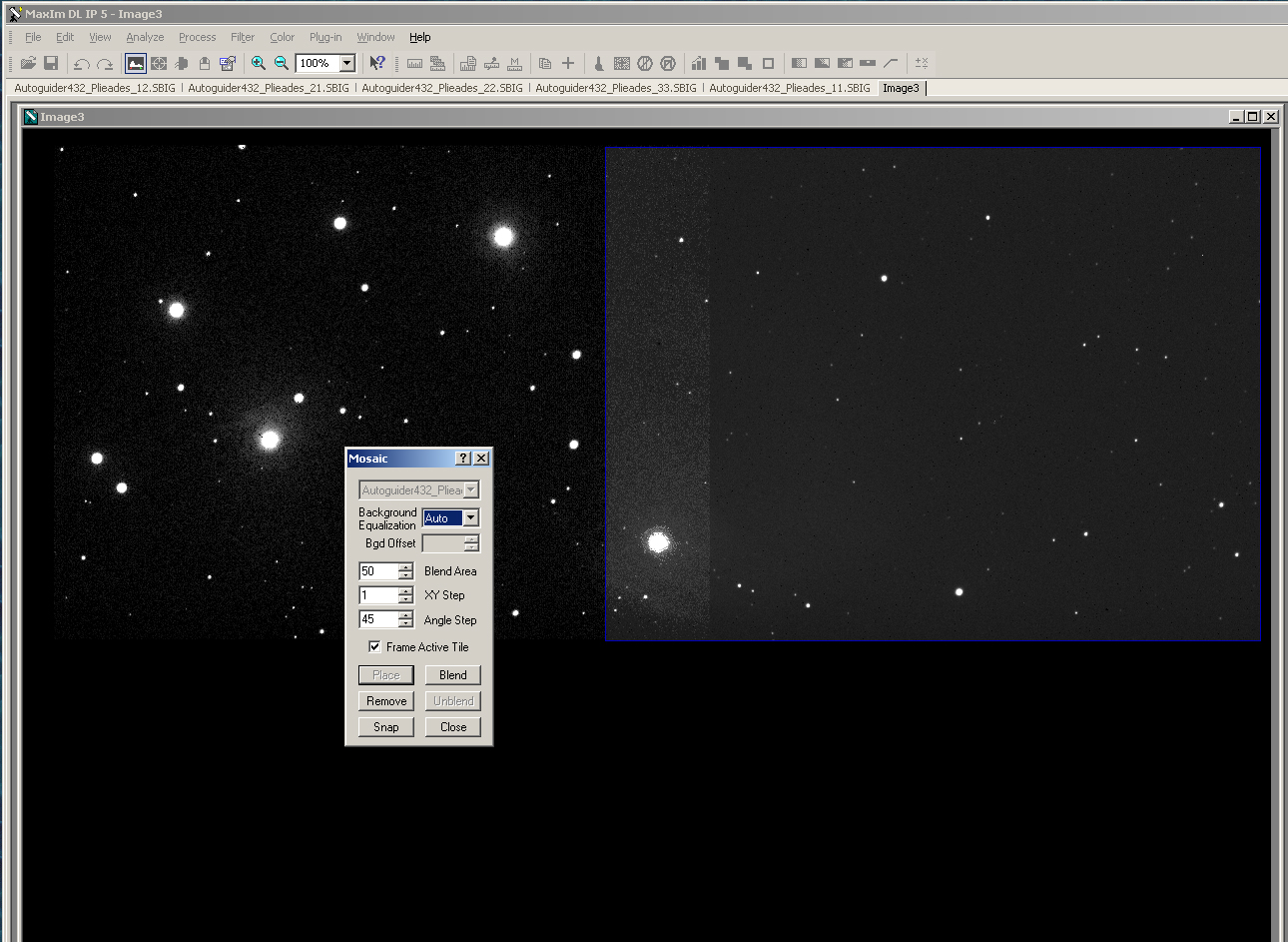Viewport: 1288px width, 942px height.
Task: Uncheck the Frame Active Tile checkbox
Action: [x=374, y=647]
